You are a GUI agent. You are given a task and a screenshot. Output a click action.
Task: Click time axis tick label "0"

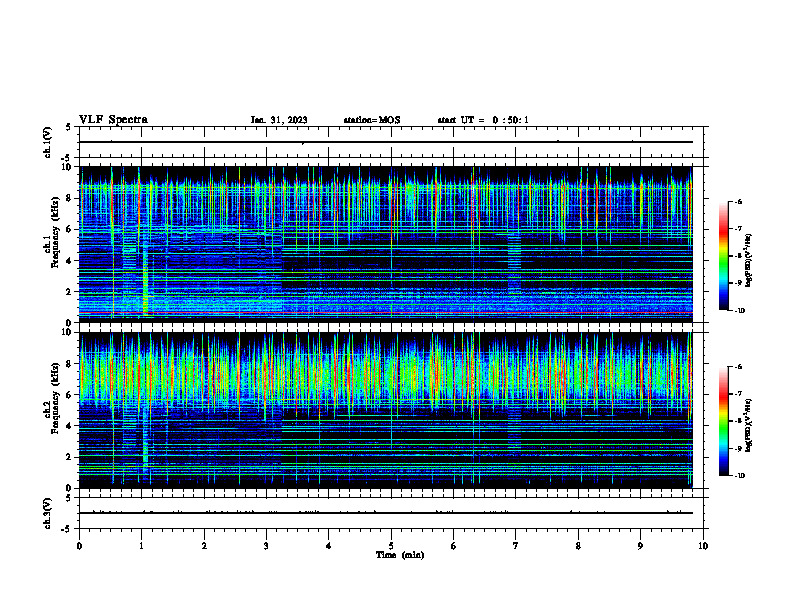click(x=79, y=546)
